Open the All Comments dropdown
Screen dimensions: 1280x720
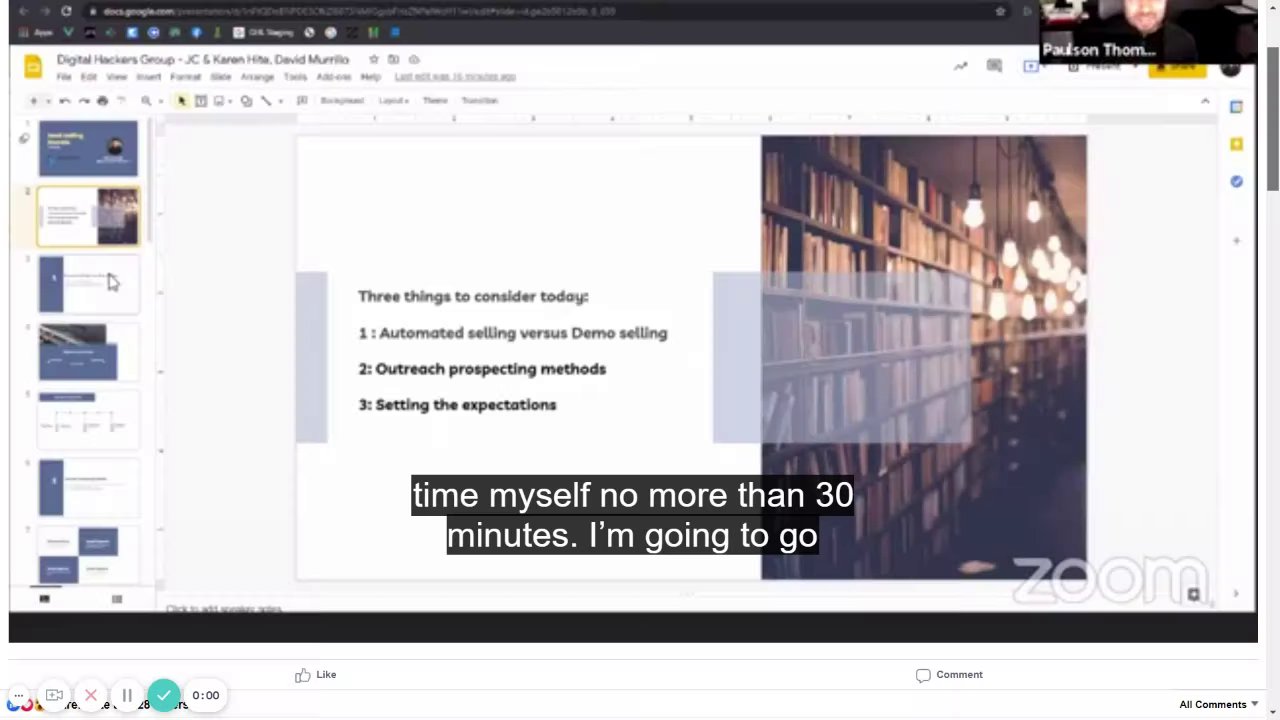[x=1218, y=705]
